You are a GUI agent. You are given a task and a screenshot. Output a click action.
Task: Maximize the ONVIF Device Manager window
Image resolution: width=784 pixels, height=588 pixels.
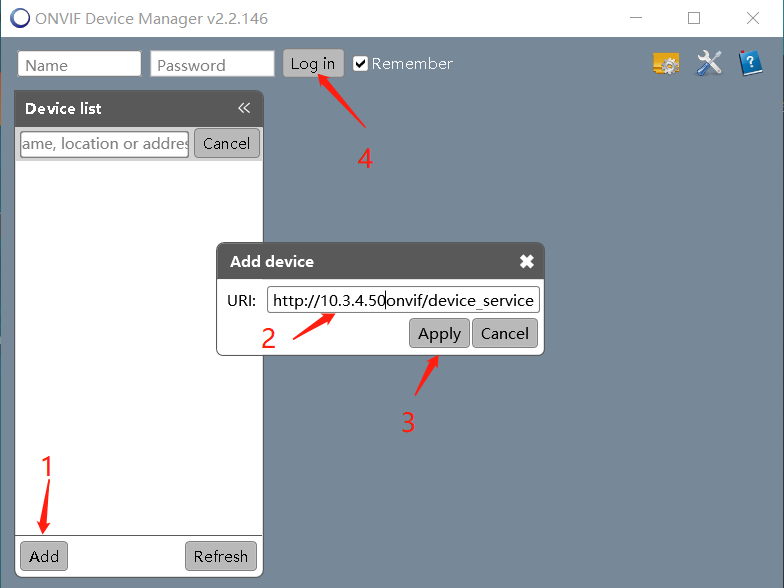point(694,18)
